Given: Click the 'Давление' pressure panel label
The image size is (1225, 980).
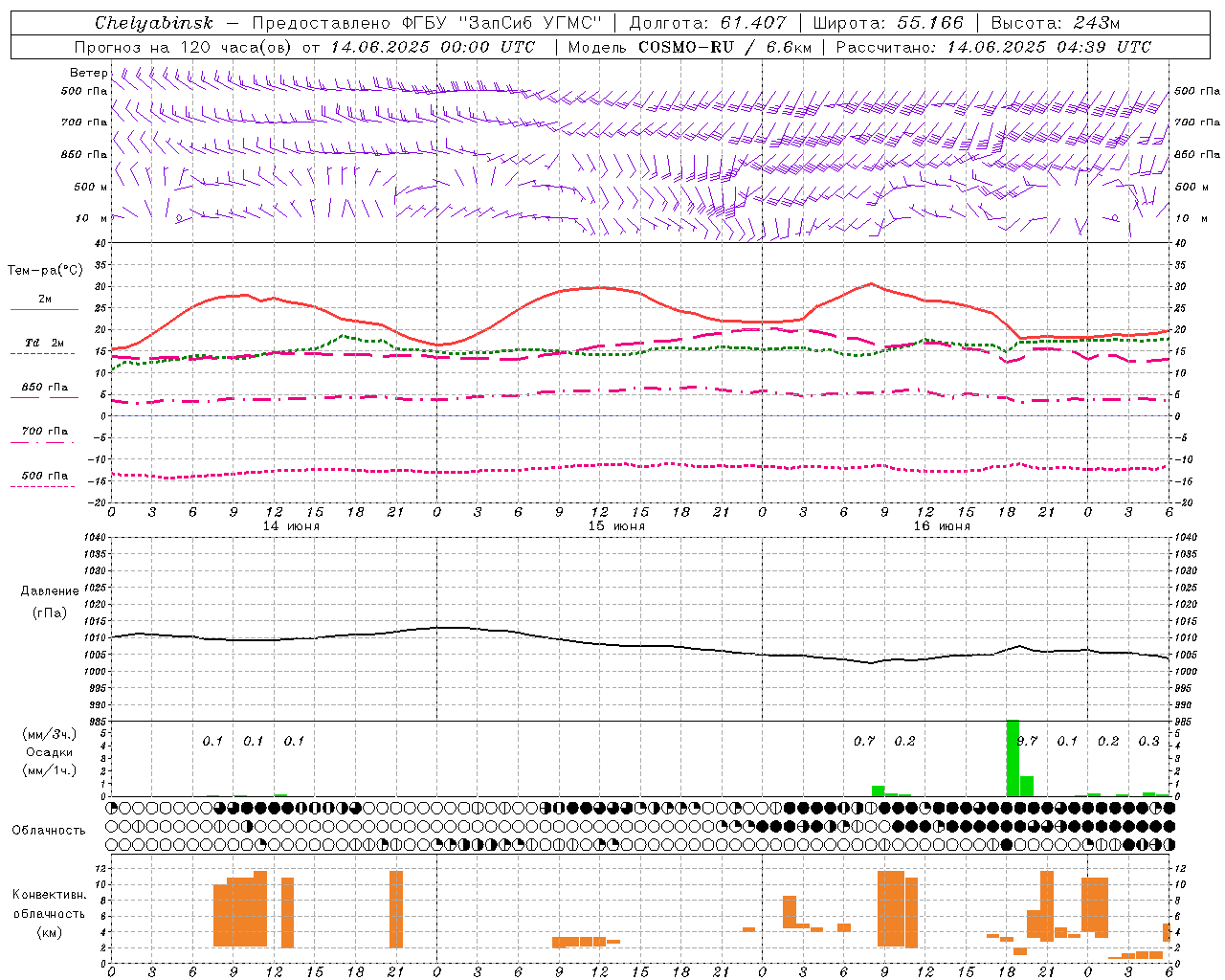Looking at the screenshot, I should 50,591.
